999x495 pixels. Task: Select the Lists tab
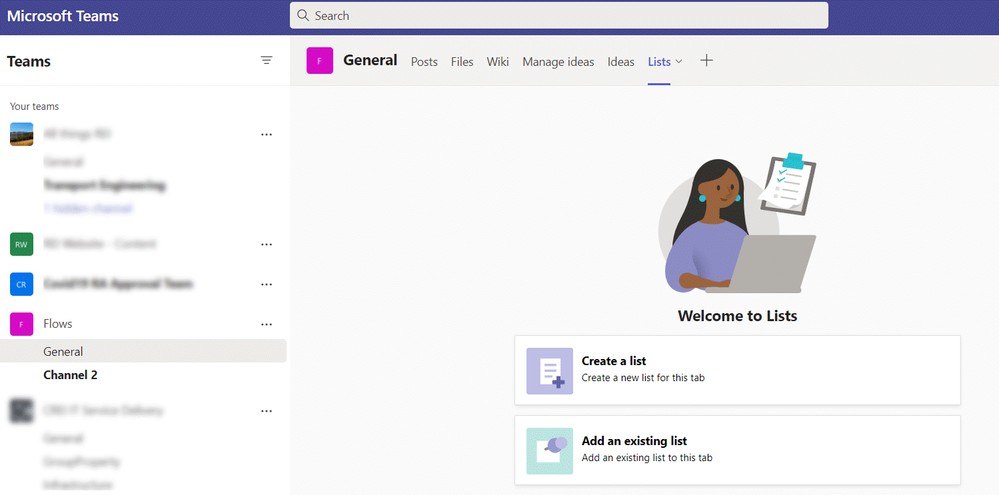(659, 62)
